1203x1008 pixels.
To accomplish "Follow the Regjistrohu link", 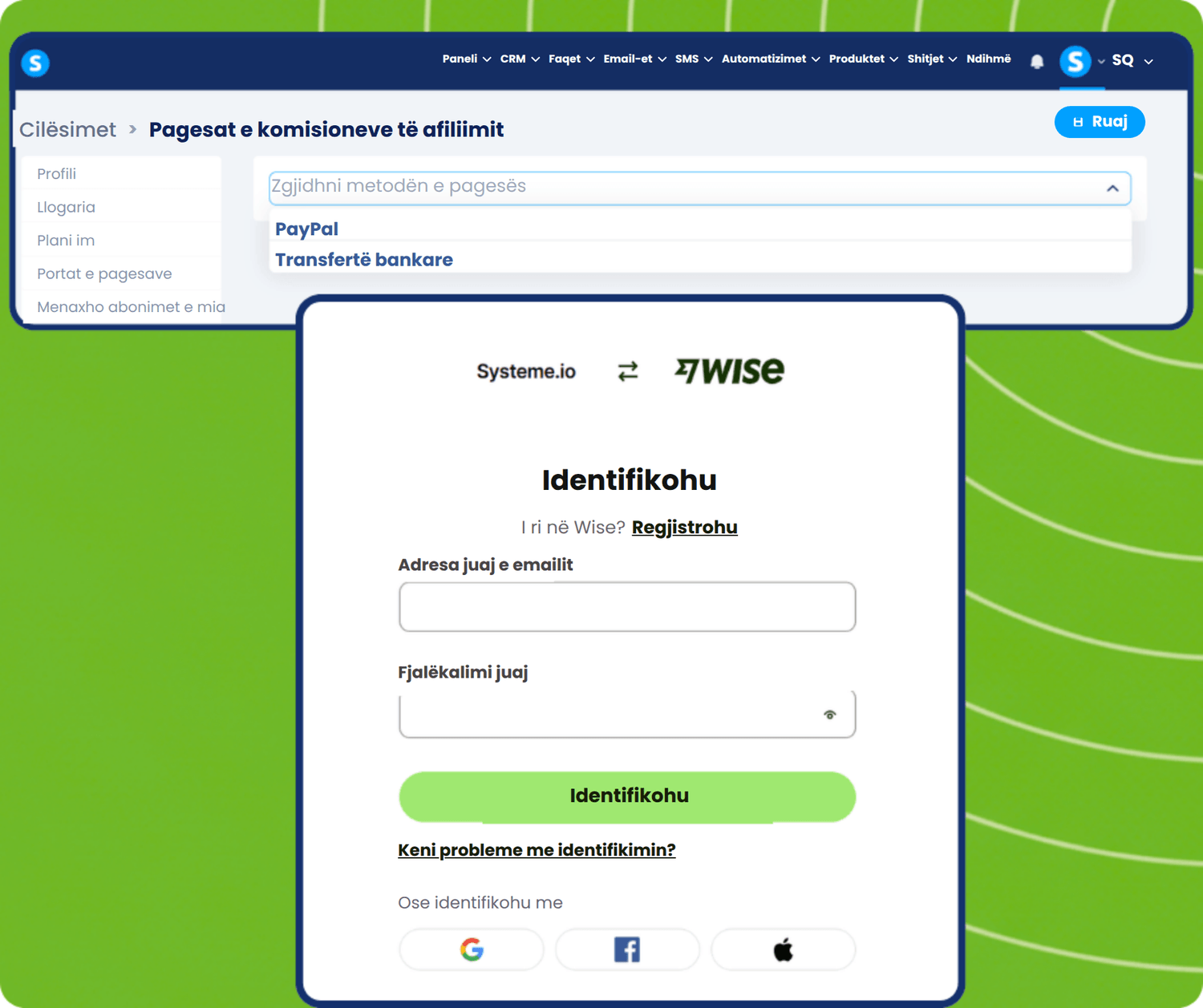I will [685, 527].
